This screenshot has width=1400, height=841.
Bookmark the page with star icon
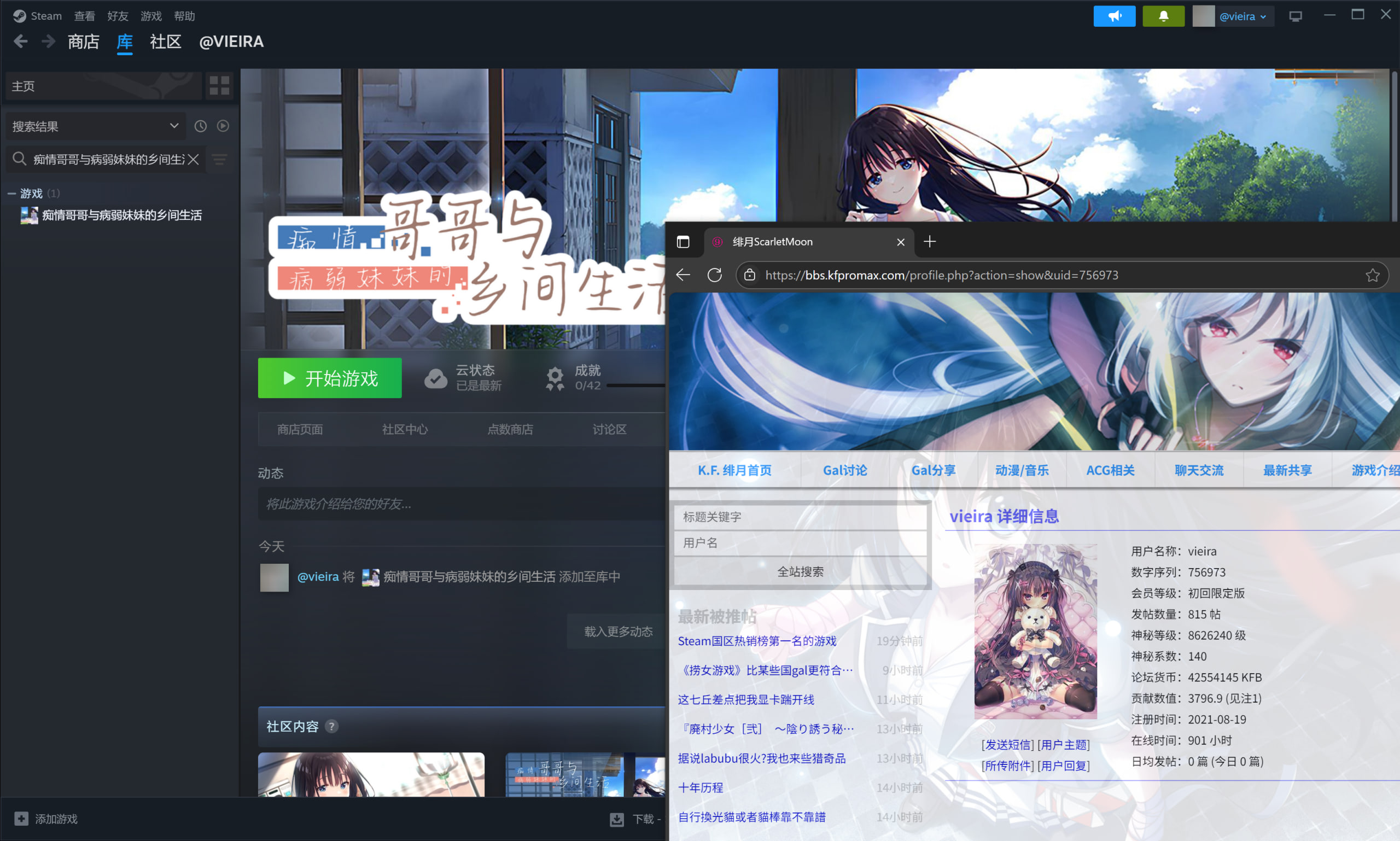click(x=1372, y=275)
